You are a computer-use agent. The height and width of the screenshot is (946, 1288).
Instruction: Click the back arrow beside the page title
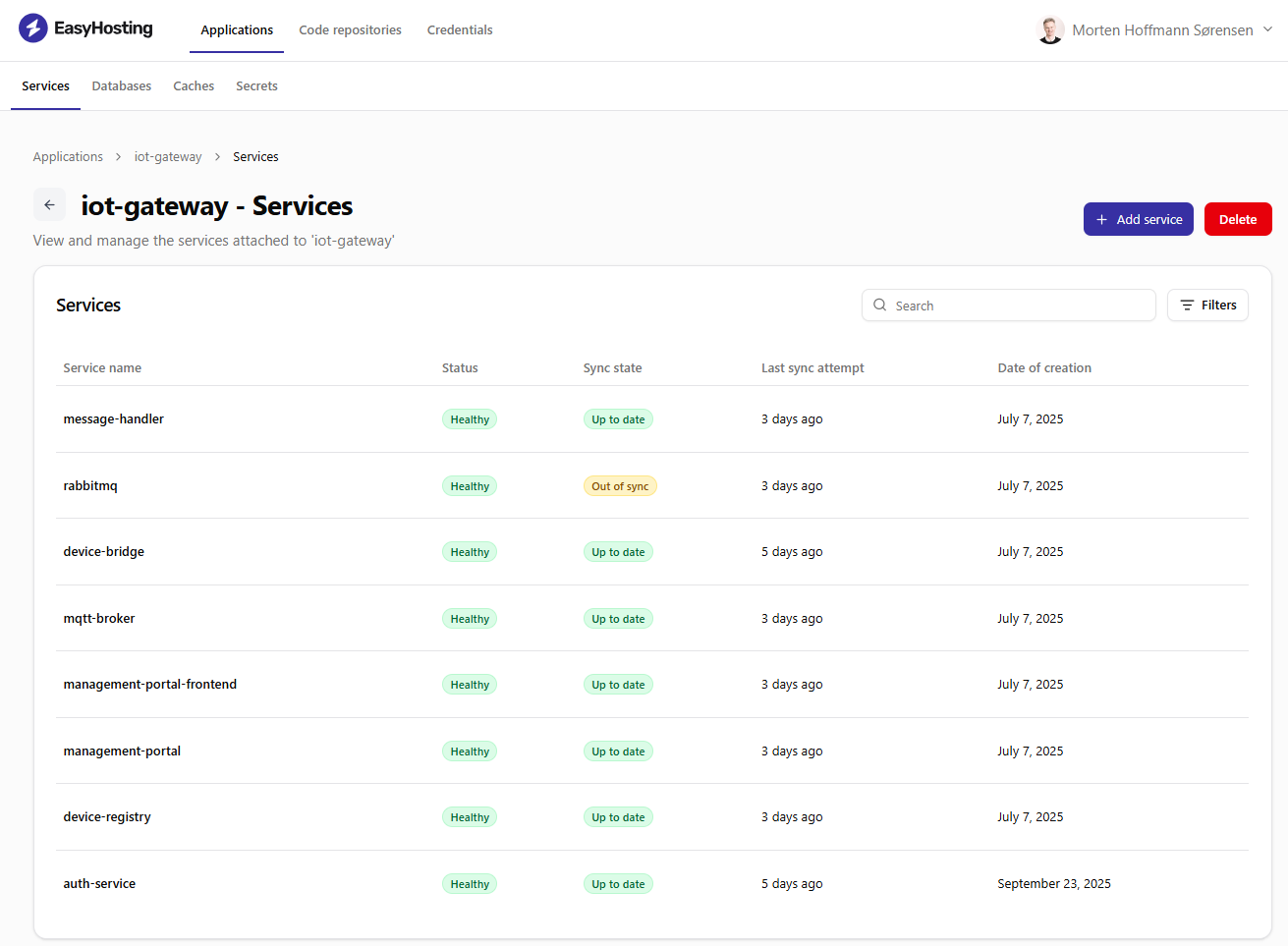tap(49, 205)
